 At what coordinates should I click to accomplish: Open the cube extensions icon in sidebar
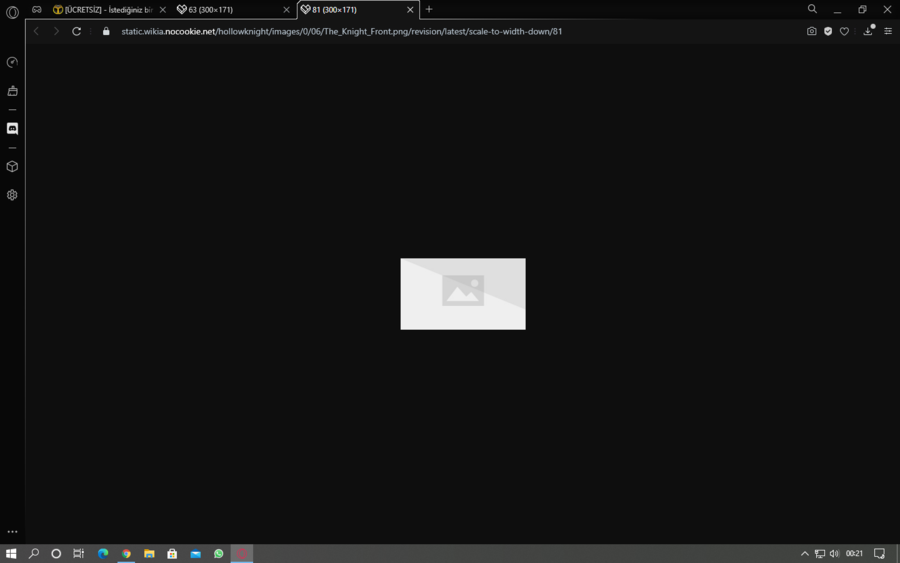coord(12,166)
